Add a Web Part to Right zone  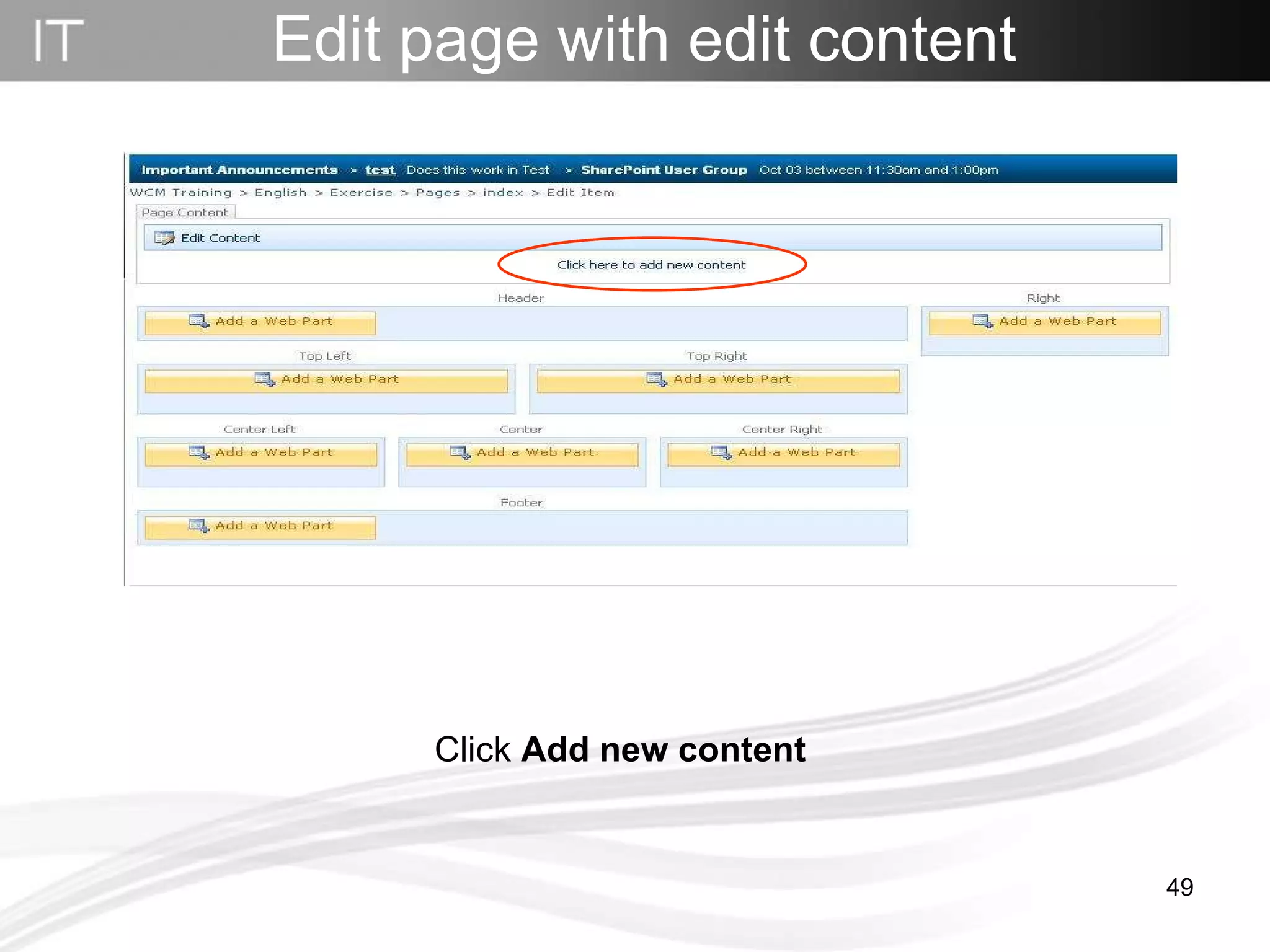[x=1045, y=323]
